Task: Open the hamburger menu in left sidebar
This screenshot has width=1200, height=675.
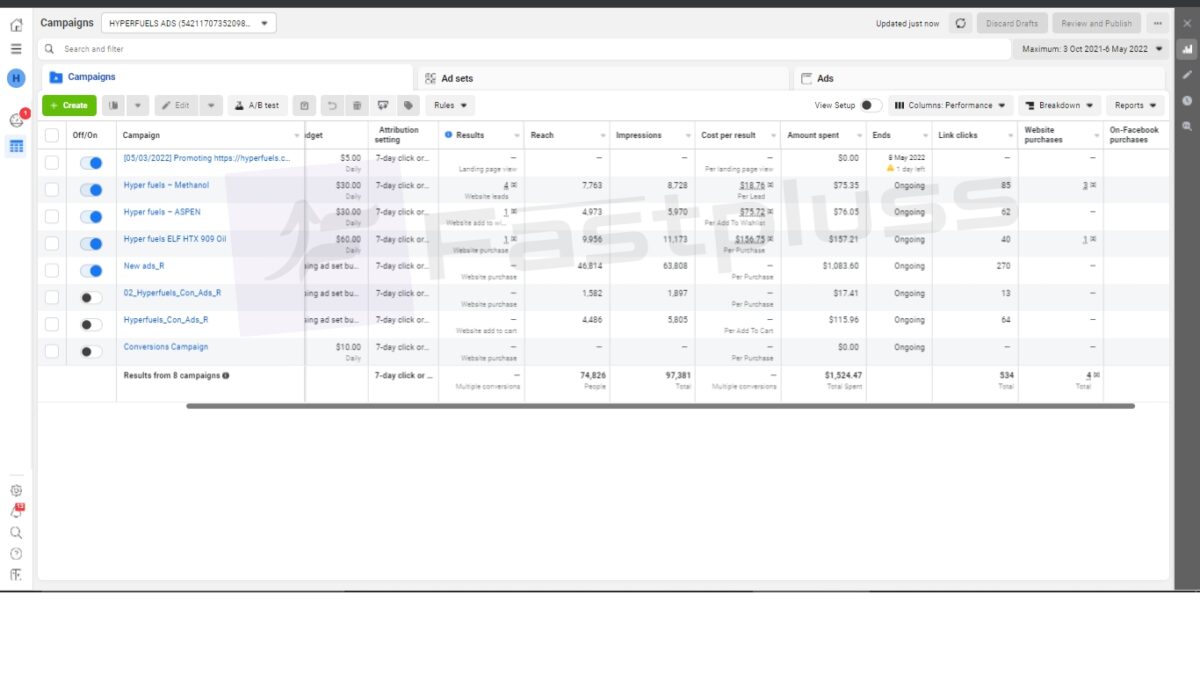Action: pos(16,48)
